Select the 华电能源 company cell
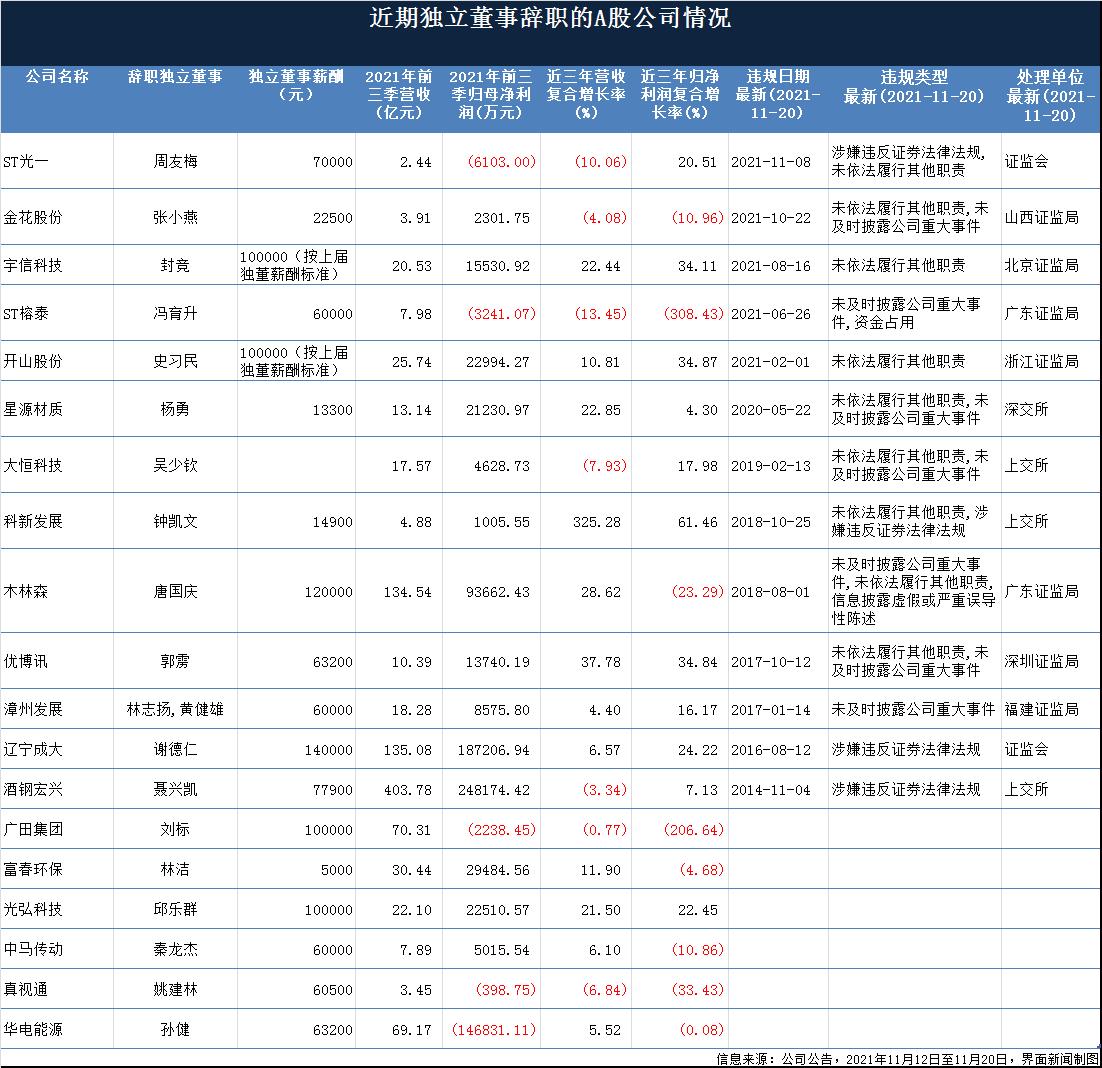The width and height of the screenshot is (1102, 1068). pyautogui.click(x=33, y=1029)
